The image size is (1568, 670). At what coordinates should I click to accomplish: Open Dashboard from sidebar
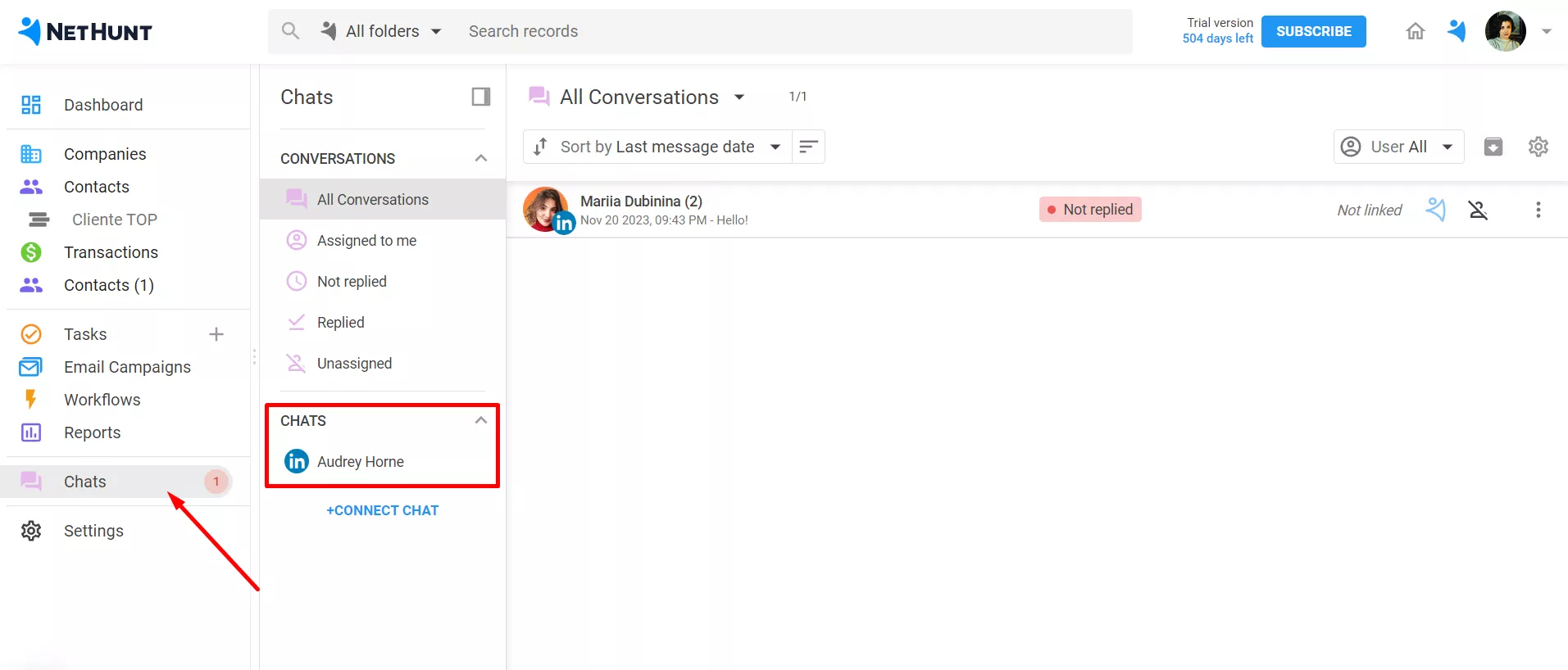[103, 105]
